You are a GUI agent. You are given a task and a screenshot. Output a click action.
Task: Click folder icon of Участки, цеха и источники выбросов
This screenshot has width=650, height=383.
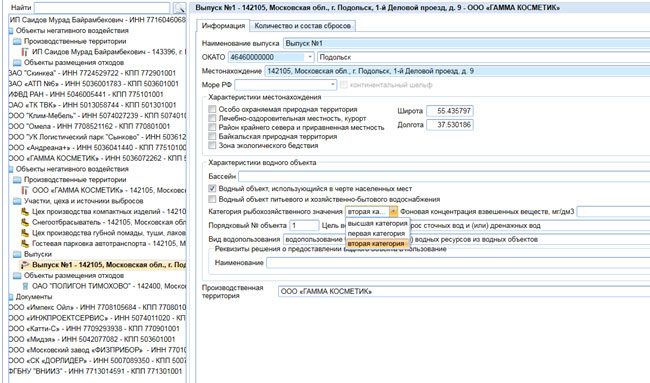[17, 201]
